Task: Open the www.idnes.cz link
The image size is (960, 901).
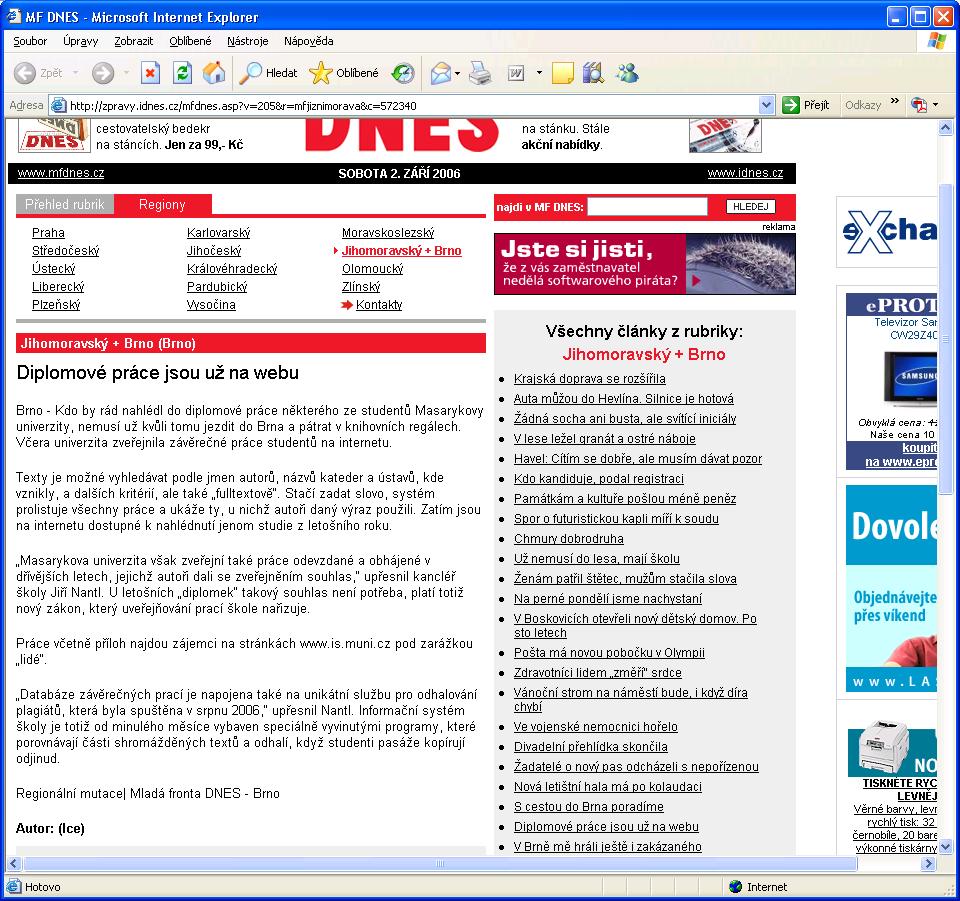Action: [745, 173]
